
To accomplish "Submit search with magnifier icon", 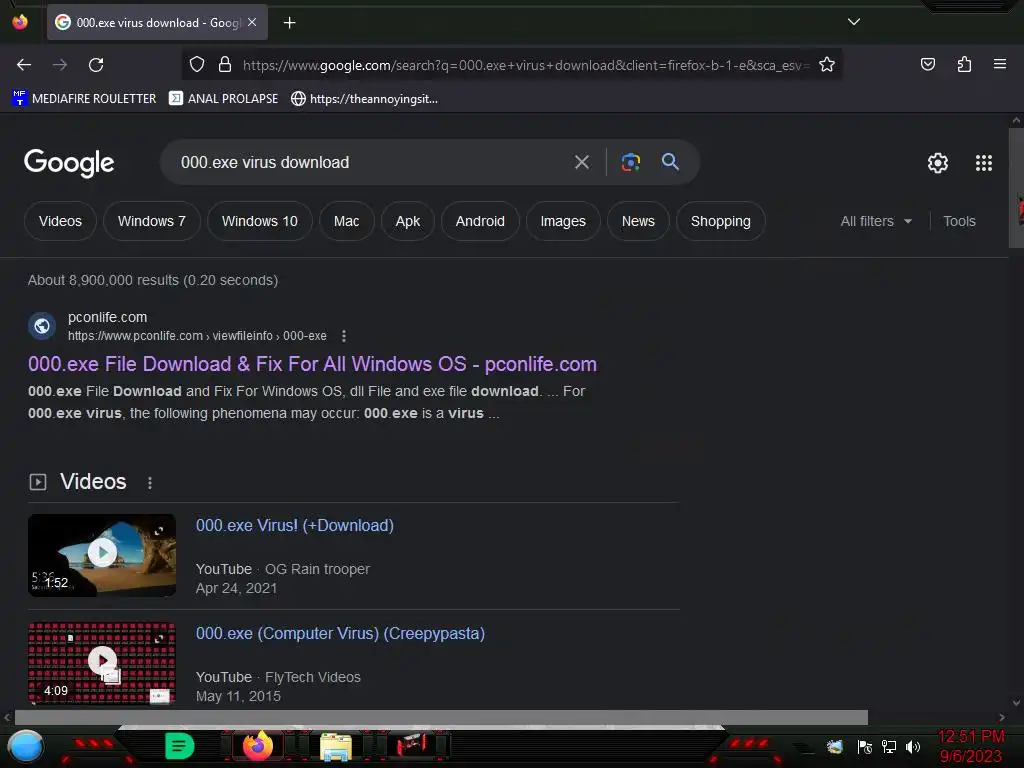I will 670,161.
